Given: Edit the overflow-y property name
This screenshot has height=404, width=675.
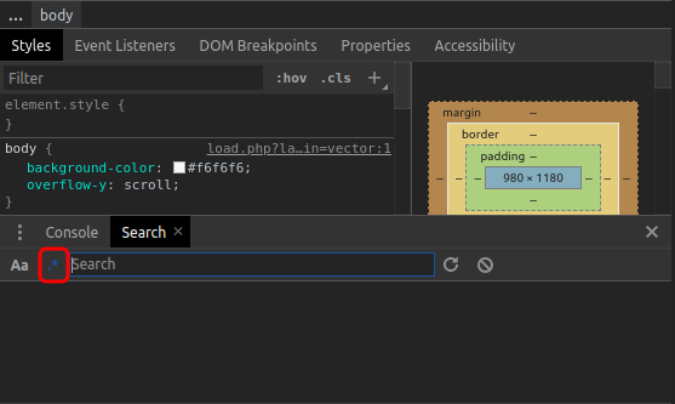Looking at the screenshot, I should tap(66, 185).
